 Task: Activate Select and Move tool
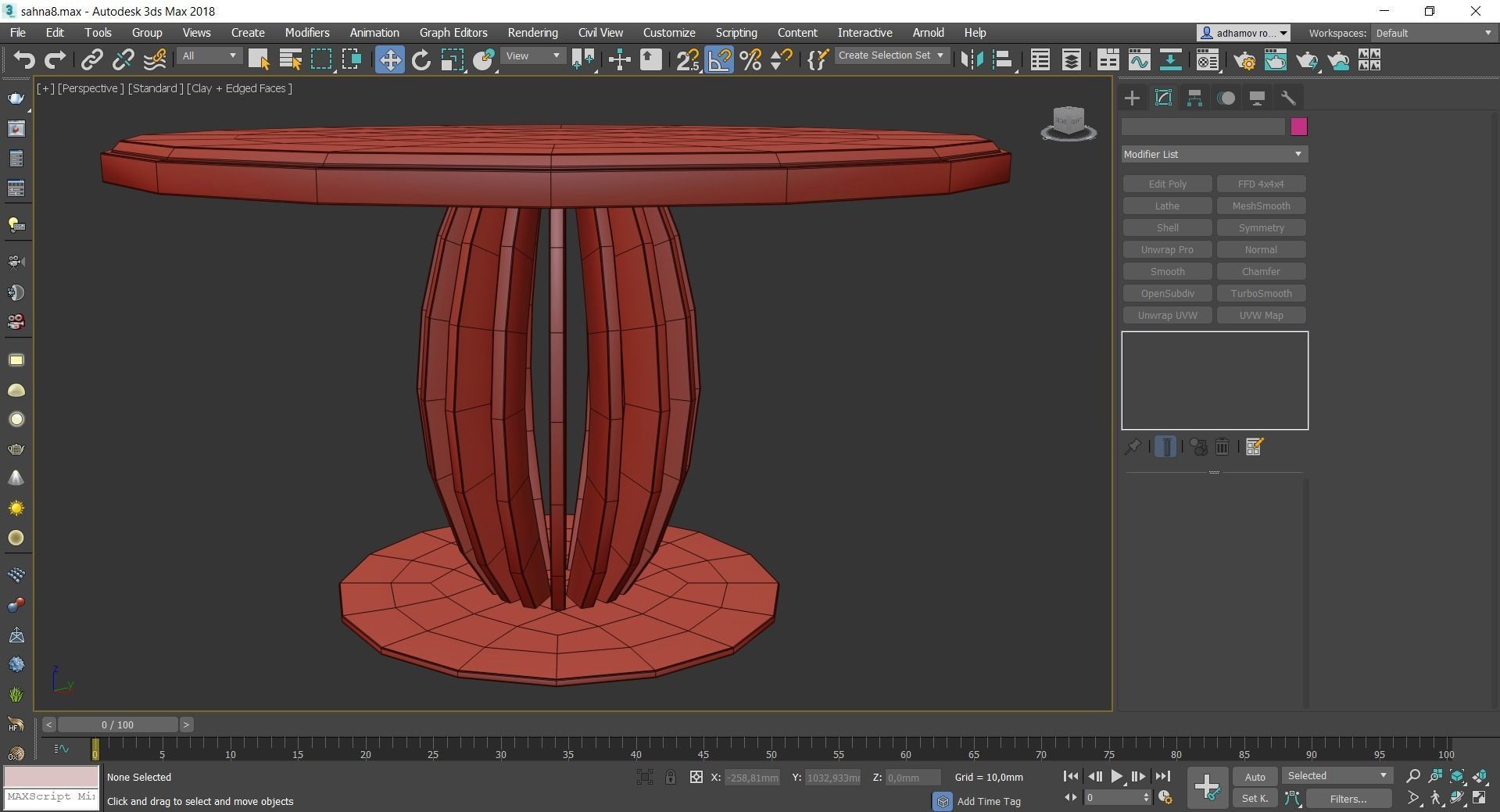pos(389,59)
